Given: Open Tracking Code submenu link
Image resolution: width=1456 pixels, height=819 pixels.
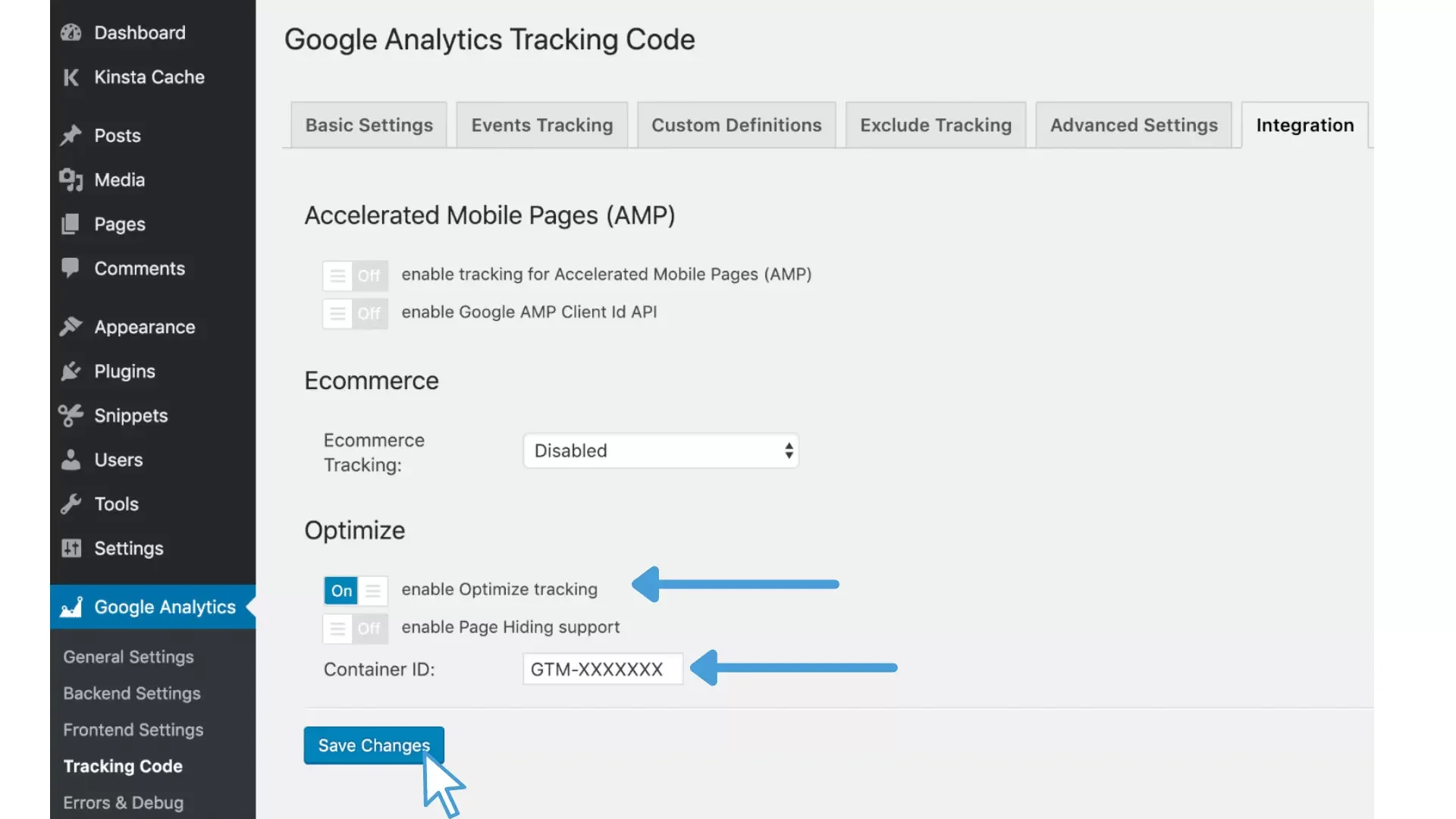Looking at the screenshot, I should (123, 766).
